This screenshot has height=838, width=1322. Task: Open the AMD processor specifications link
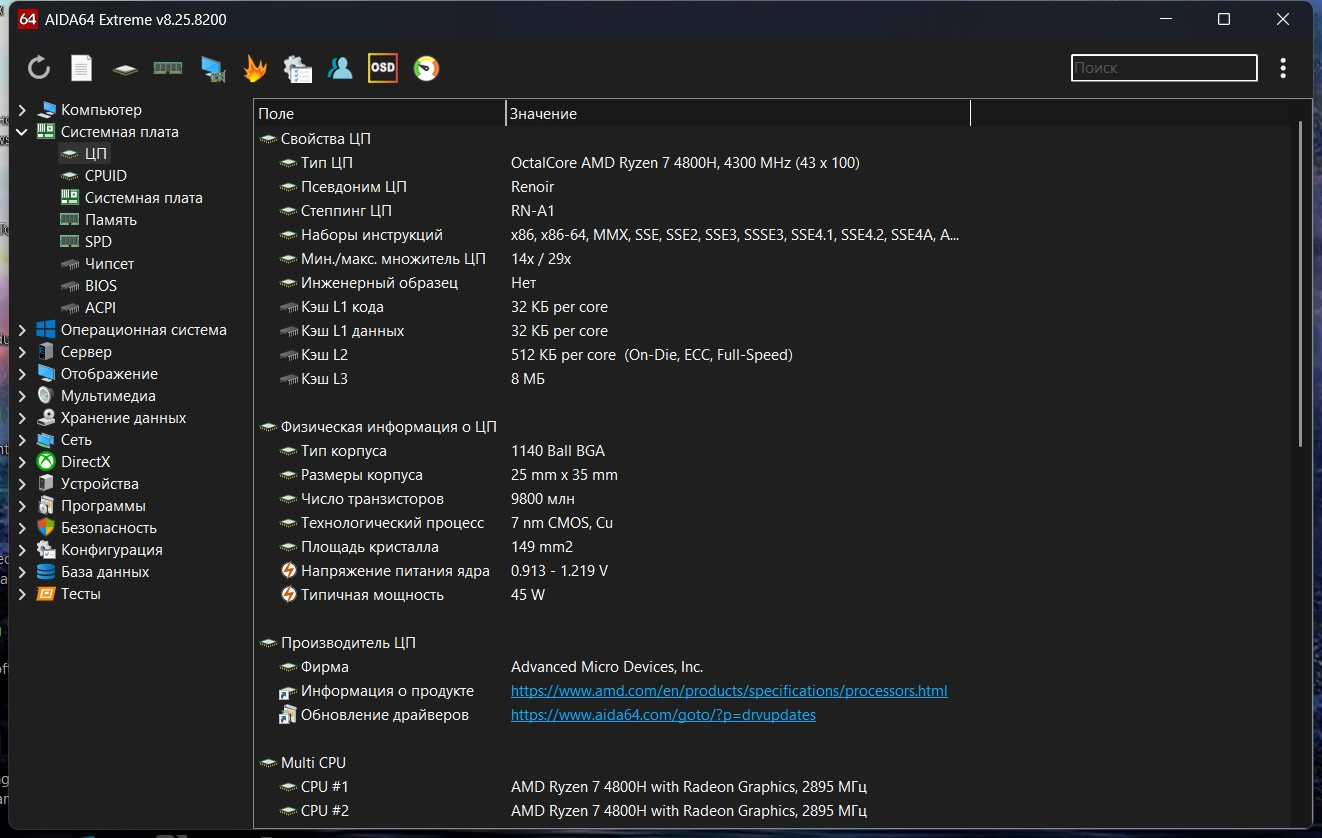(x=728, y=691)
